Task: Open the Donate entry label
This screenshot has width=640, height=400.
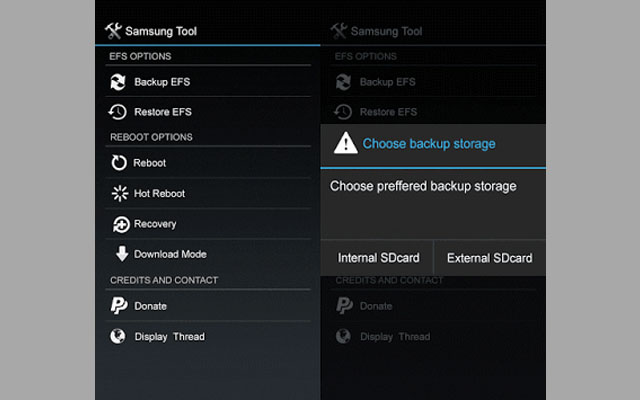Action: click(151, 306)
